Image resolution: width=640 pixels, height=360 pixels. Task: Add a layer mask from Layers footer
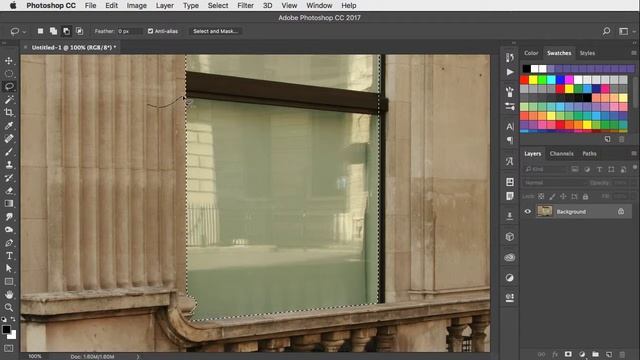pyautogui.click(x=568, y=354)
